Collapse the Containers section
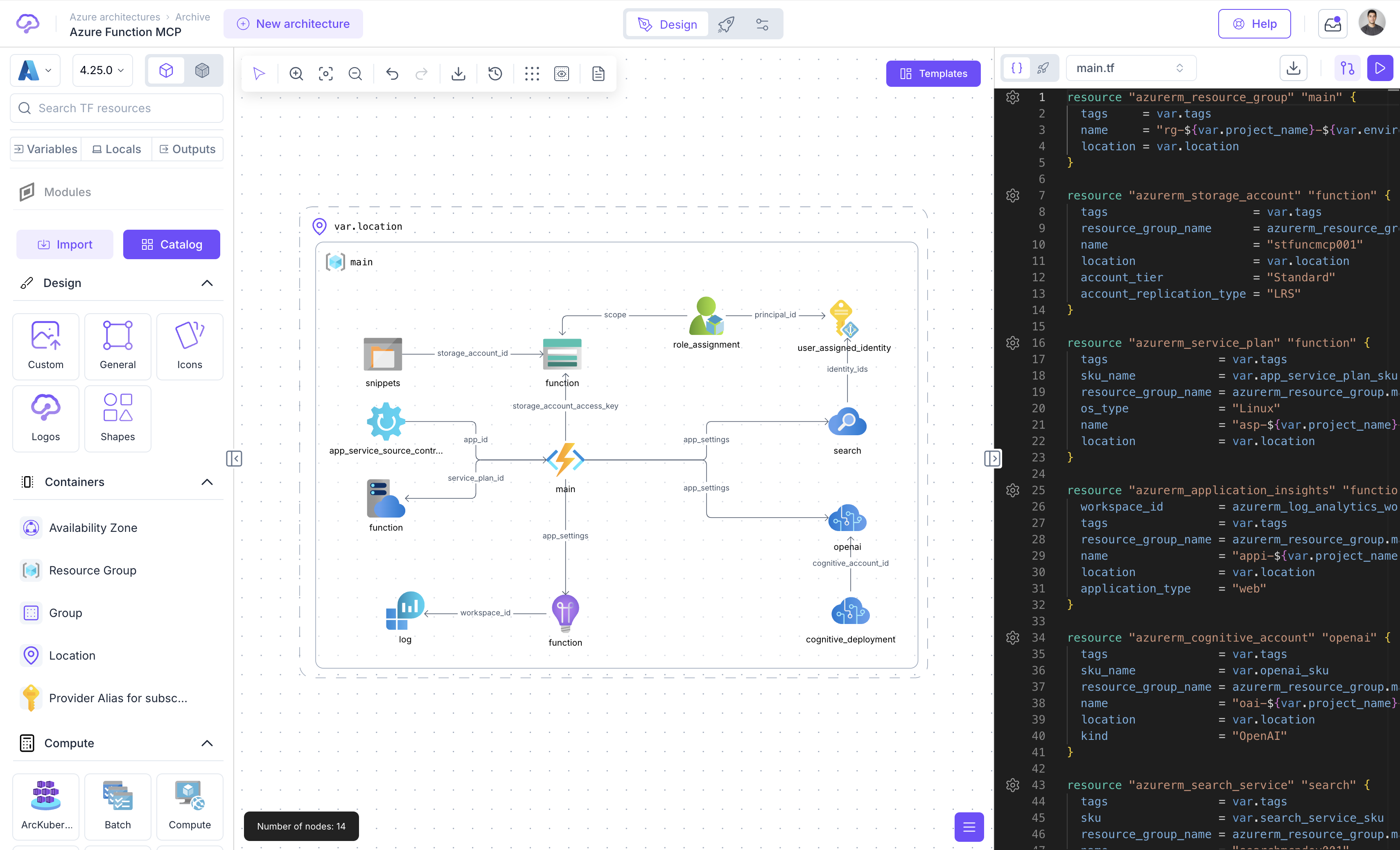This screenshot has width=1400, height=850. coord(208,482)
